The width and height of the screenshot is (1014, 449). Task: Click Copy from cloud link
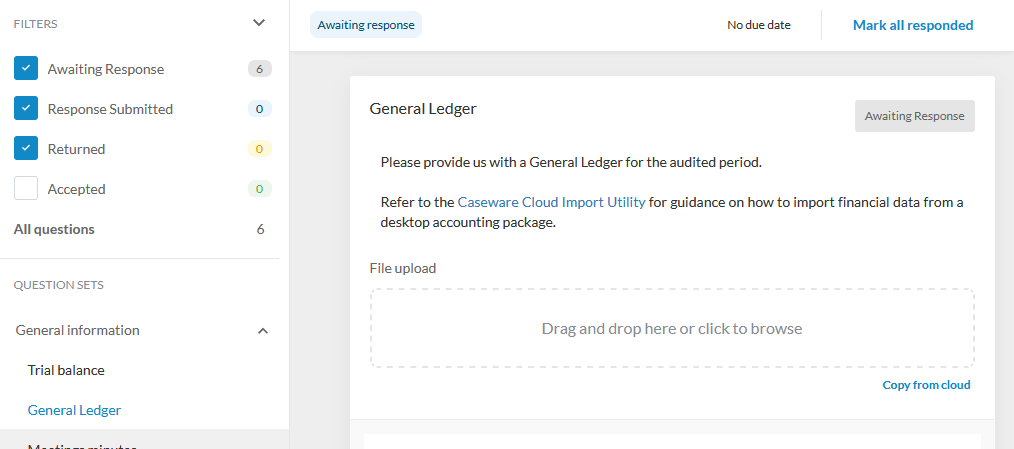(x=926, y=385)
